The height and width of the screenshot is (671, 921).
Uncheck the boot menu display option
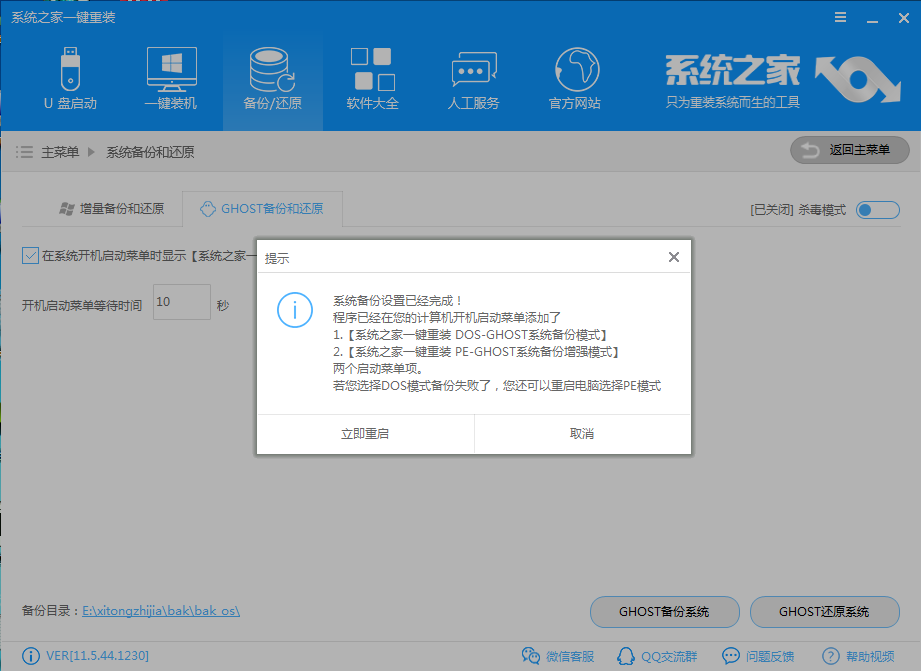(28, 256)
